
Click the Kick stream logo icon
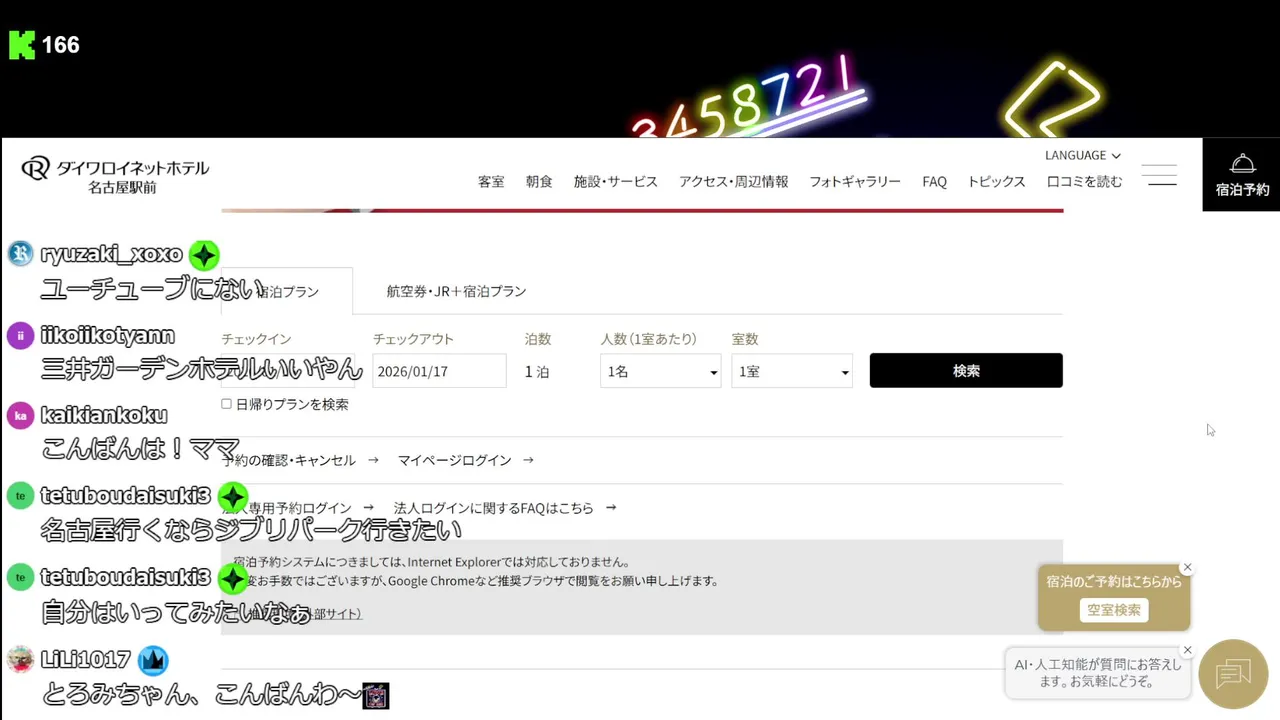click(x=22, y=45)
